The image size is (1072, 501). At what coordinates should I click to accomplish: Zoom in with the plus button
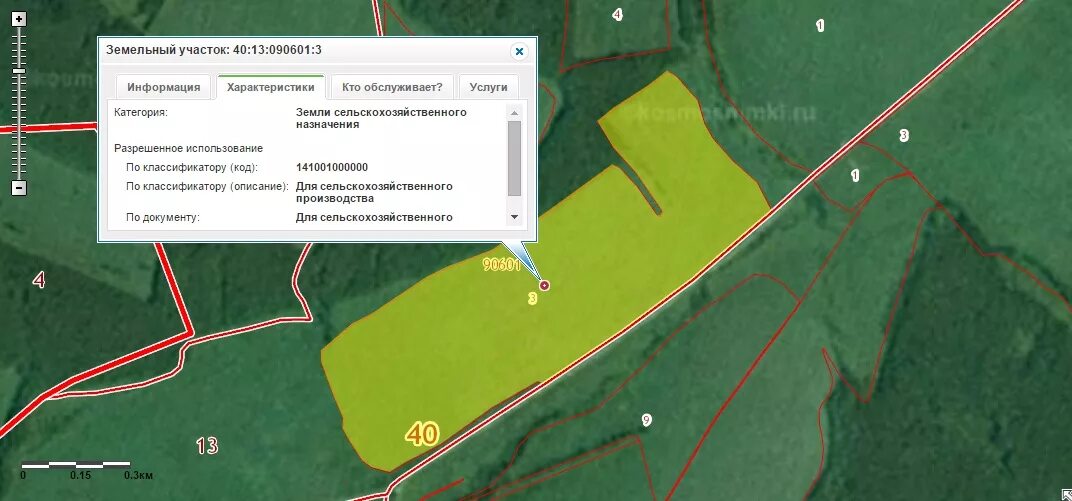(20, 19)
